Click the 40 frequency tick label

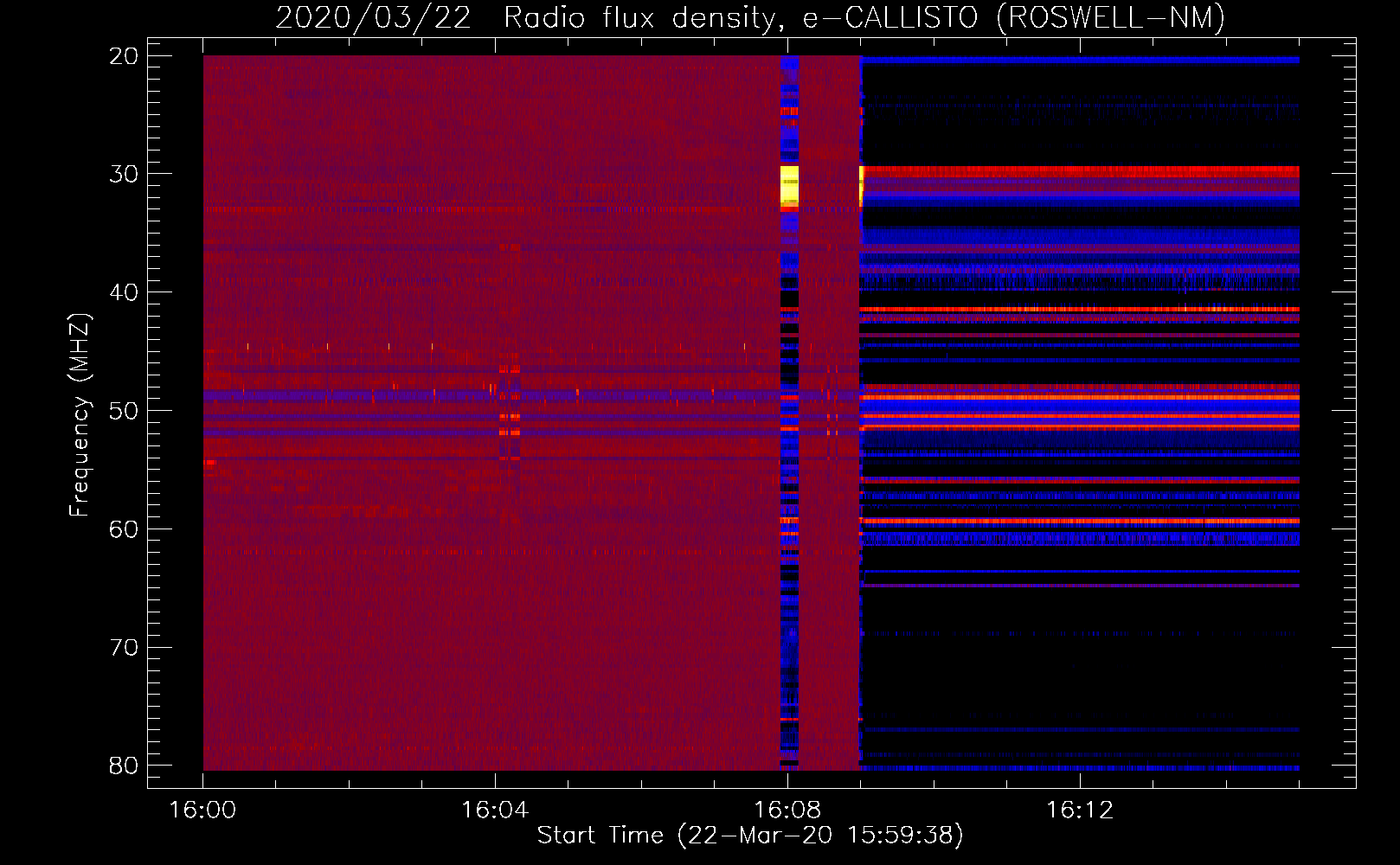pos(124,292)
